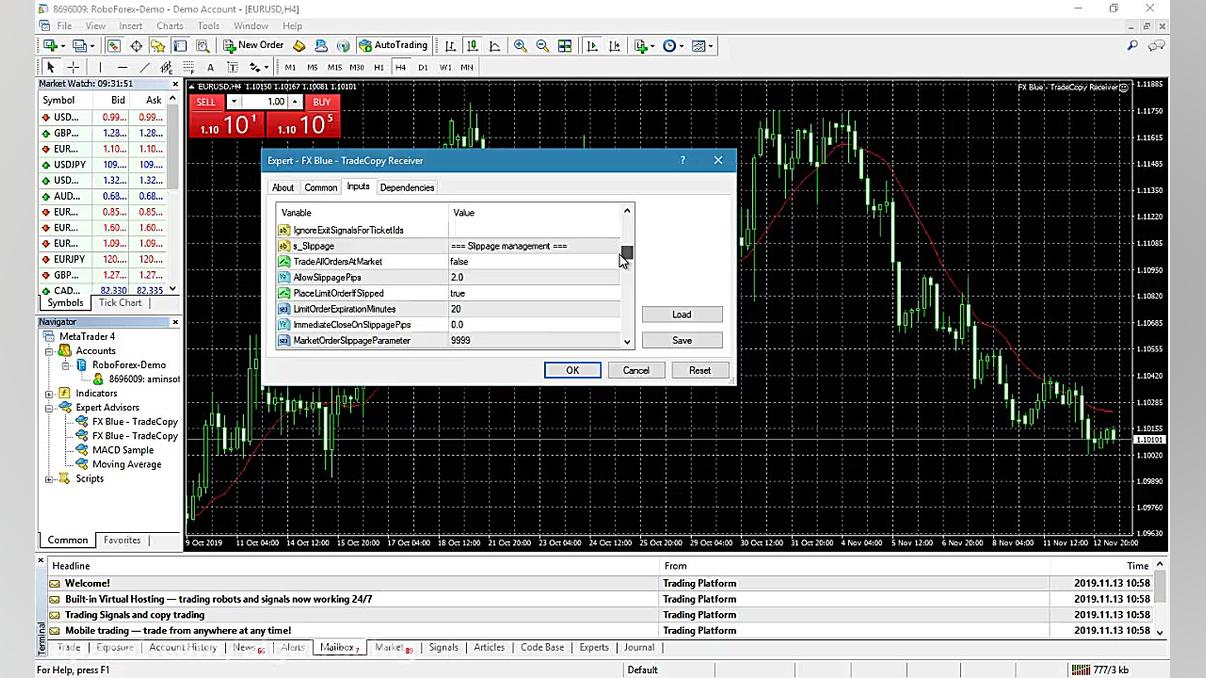The height and width of the screenshot is (678, 1206).
Task: Toggle the Terminal panel toolbar icon
Action: 180,46
